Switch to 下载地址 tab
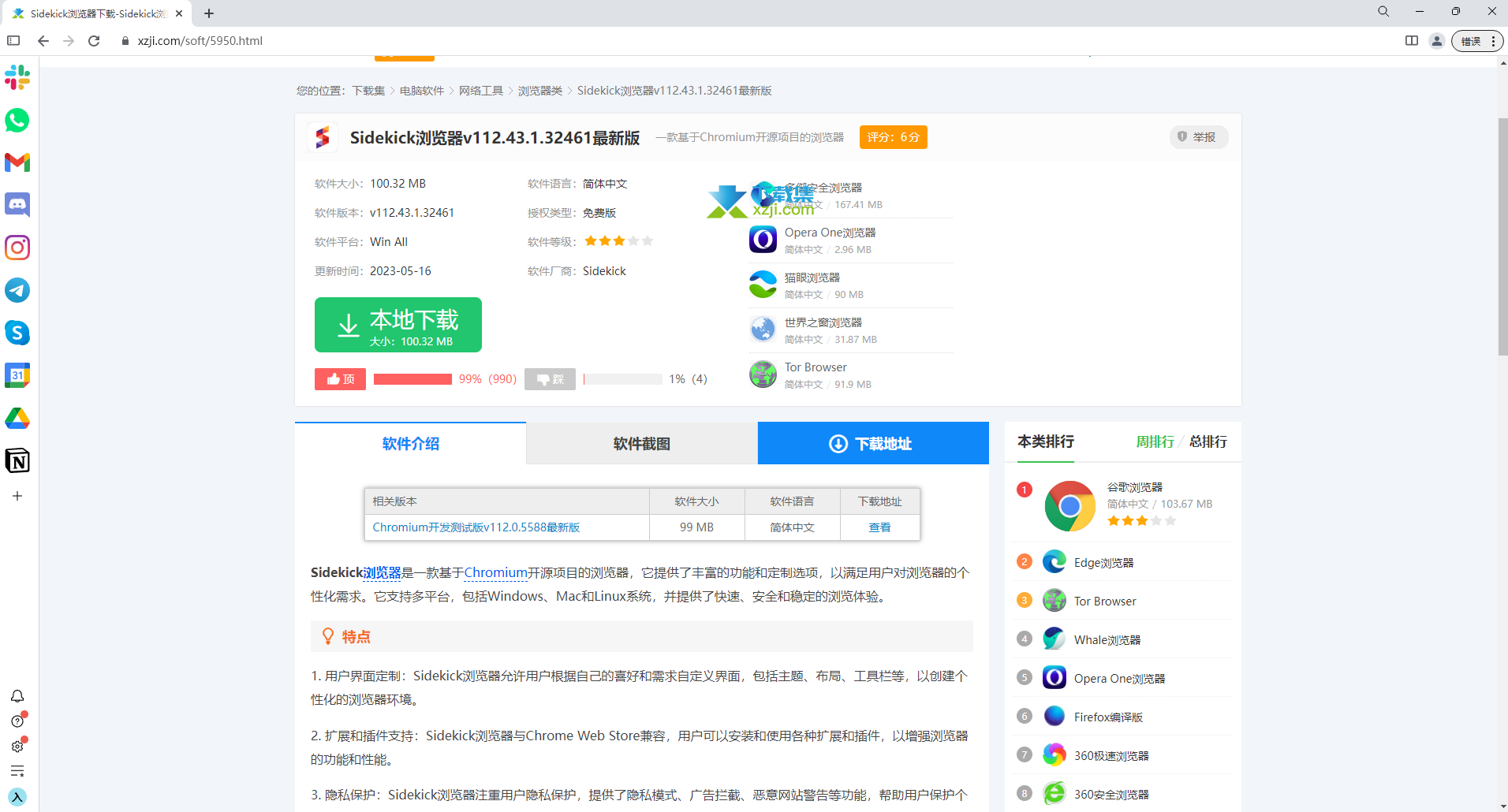The width and height of the screenshot is (1508, 812). click(x=873, y=444)
